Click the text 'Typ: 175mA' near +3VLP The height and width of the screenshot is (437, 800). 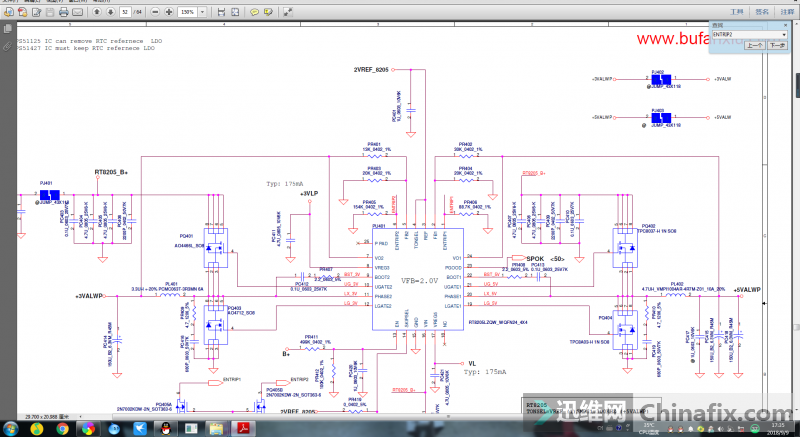(x=285, y=184)
